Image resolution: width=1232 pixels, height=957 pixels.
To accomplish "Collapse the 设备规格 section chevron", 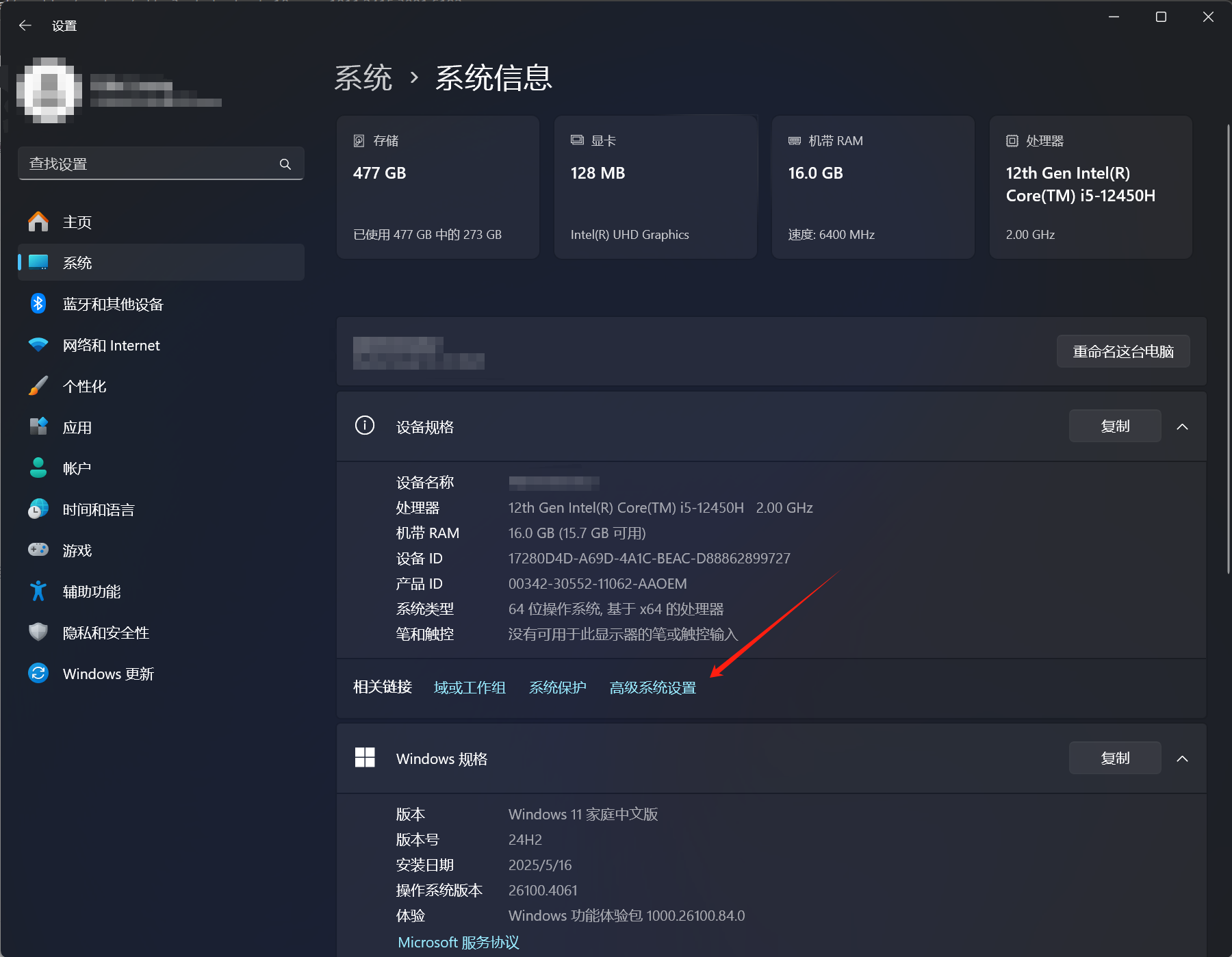I will (1182, 426).
